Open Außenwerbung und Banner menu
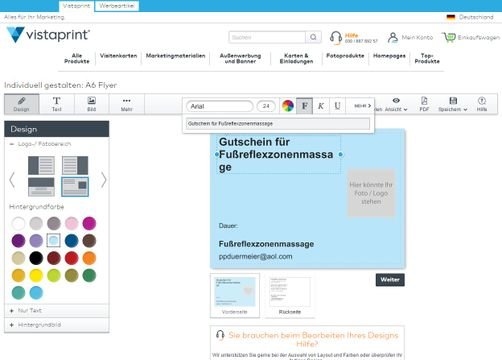 240,58
